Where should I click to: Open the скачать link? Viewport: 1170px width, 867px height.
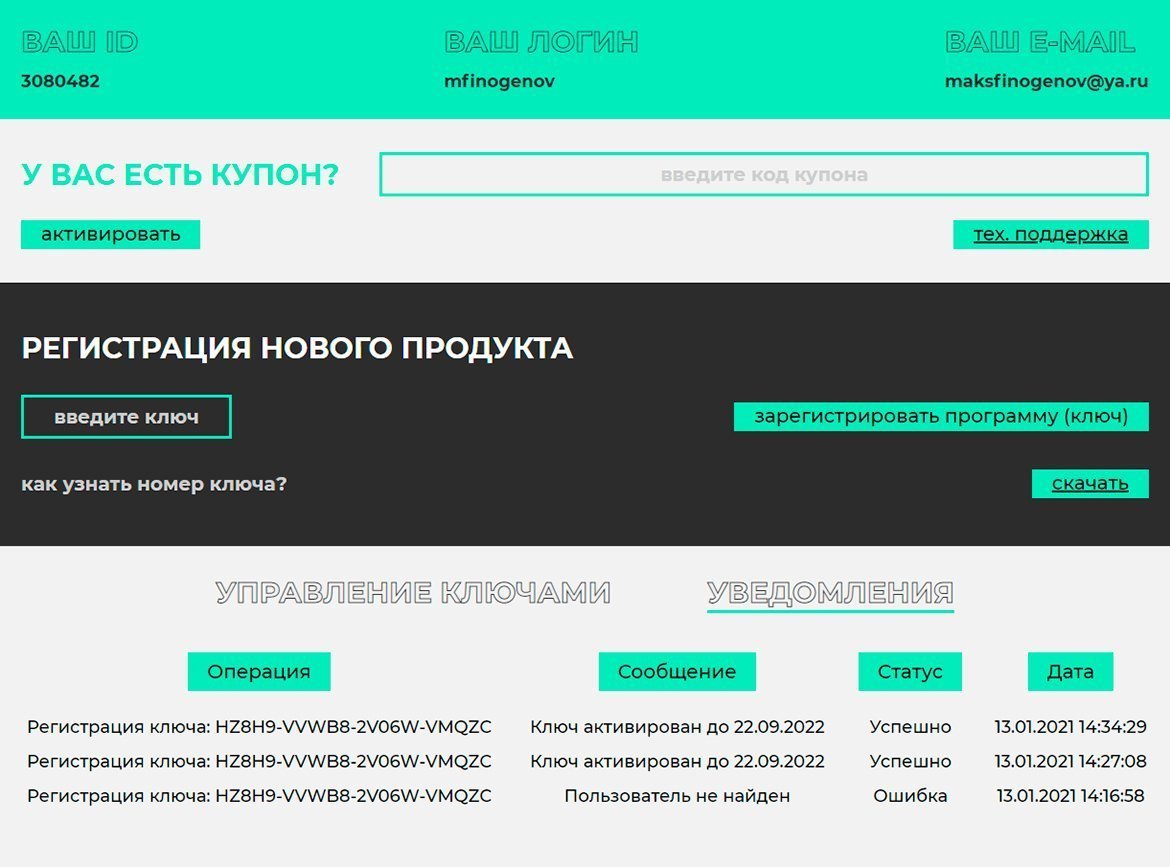[x=1089, y=483]
